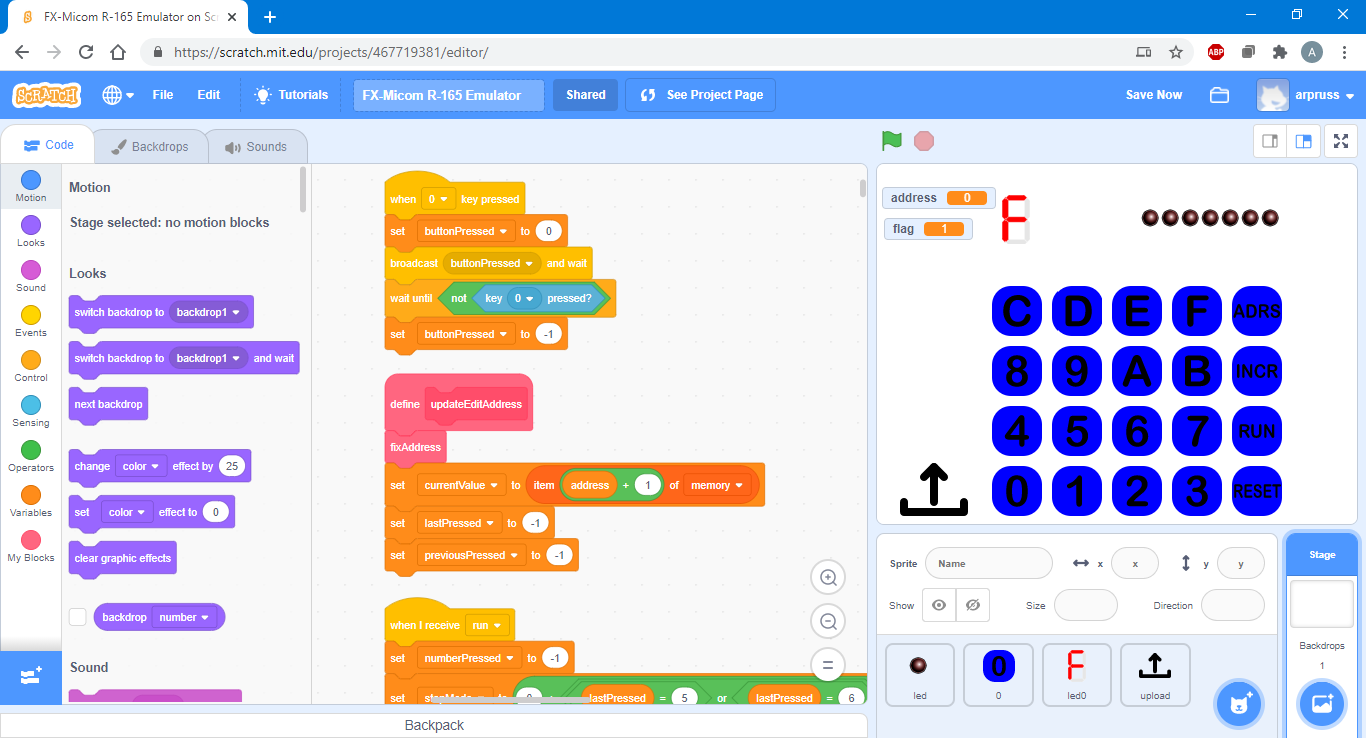
Task: Open the Backpack panel
Action: click(x=434, y=725)
